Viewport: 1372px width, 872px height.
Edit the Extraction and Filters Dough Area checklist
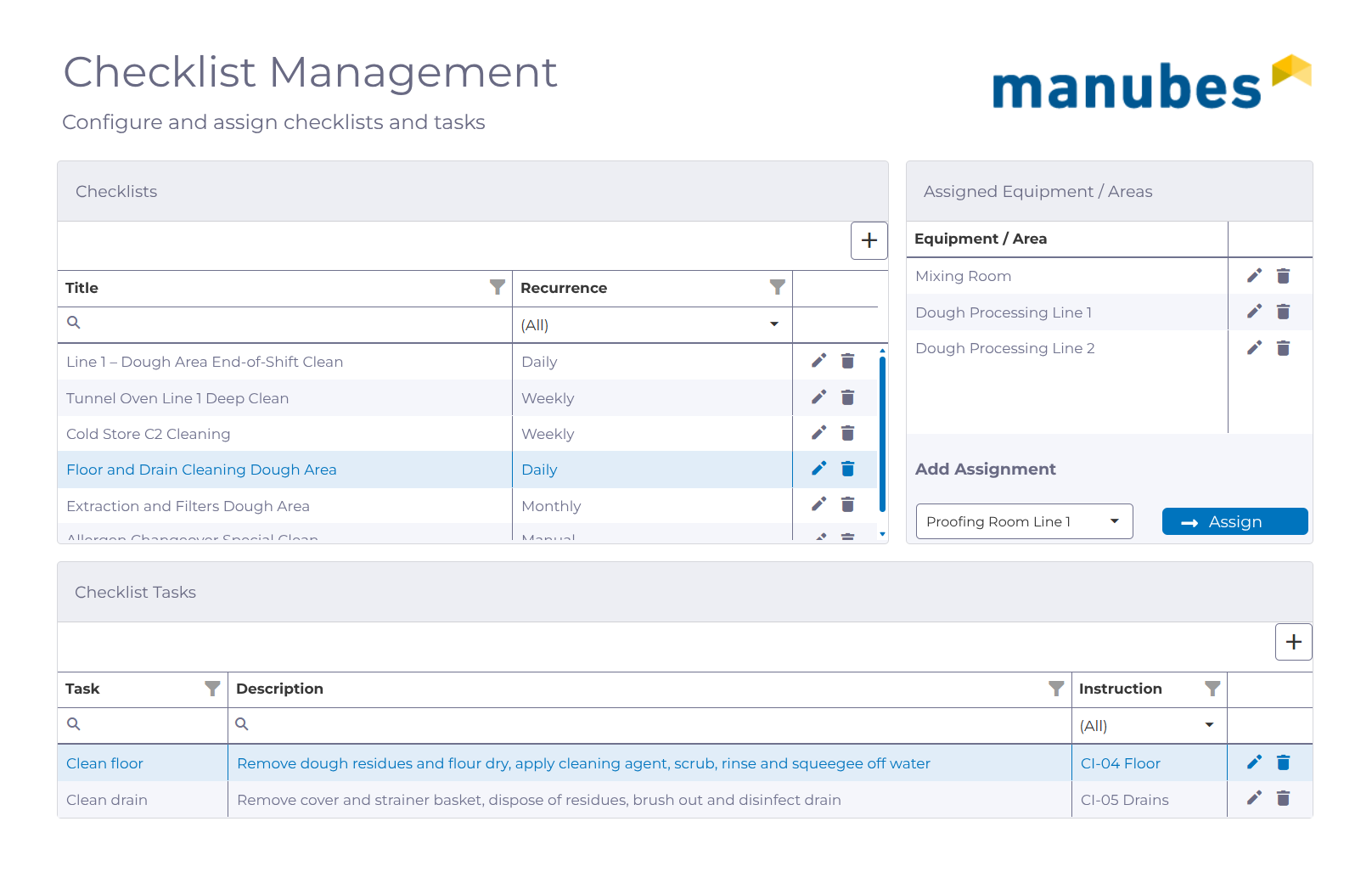[818, 504]
